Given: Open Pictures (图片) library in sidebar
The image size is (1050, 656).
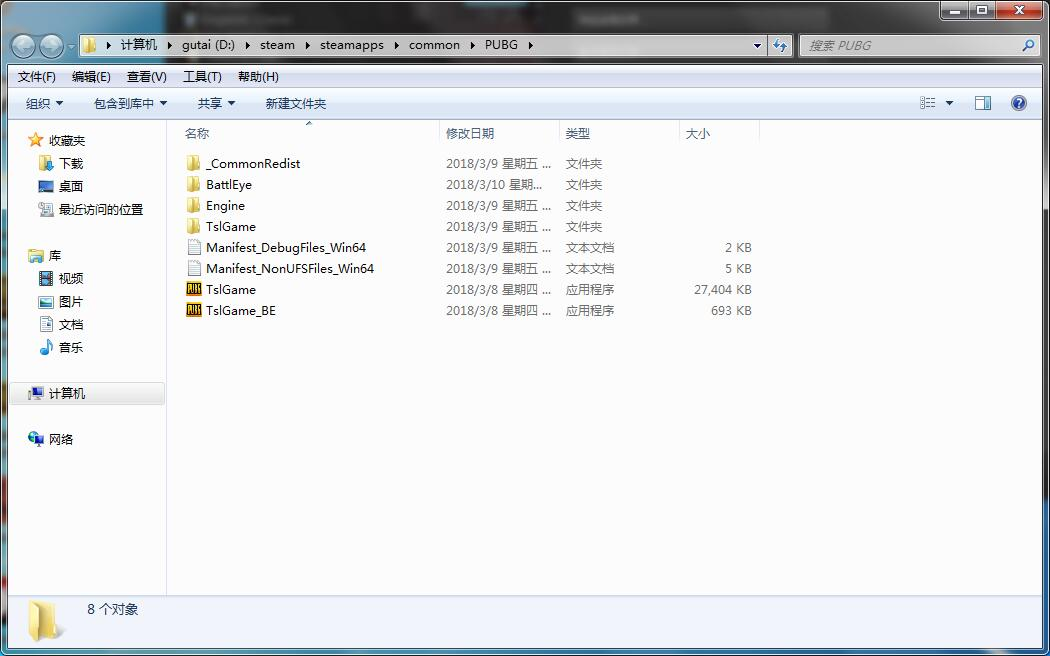Looking at the screenshot, I should pyautogui.click(x=62, y=302).
